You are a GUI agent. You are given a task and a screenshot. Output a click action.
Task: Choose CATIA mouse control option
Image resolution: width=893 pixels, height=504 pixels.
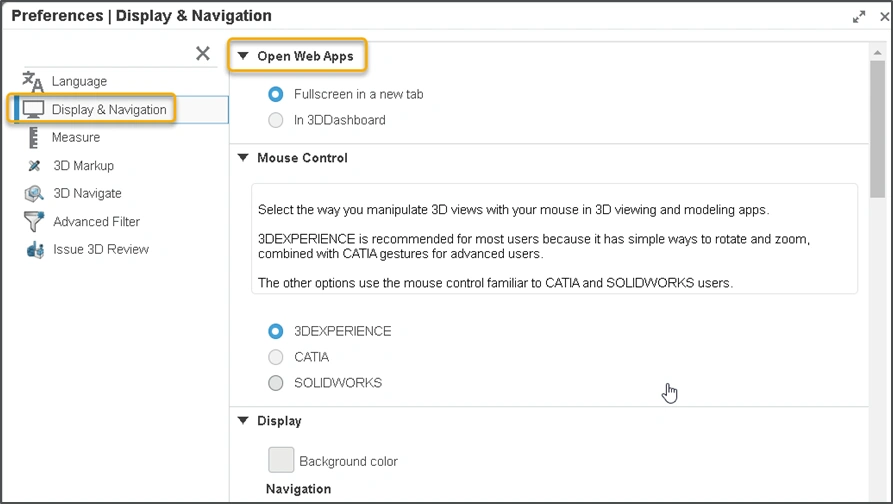click(x=276, y=357)
